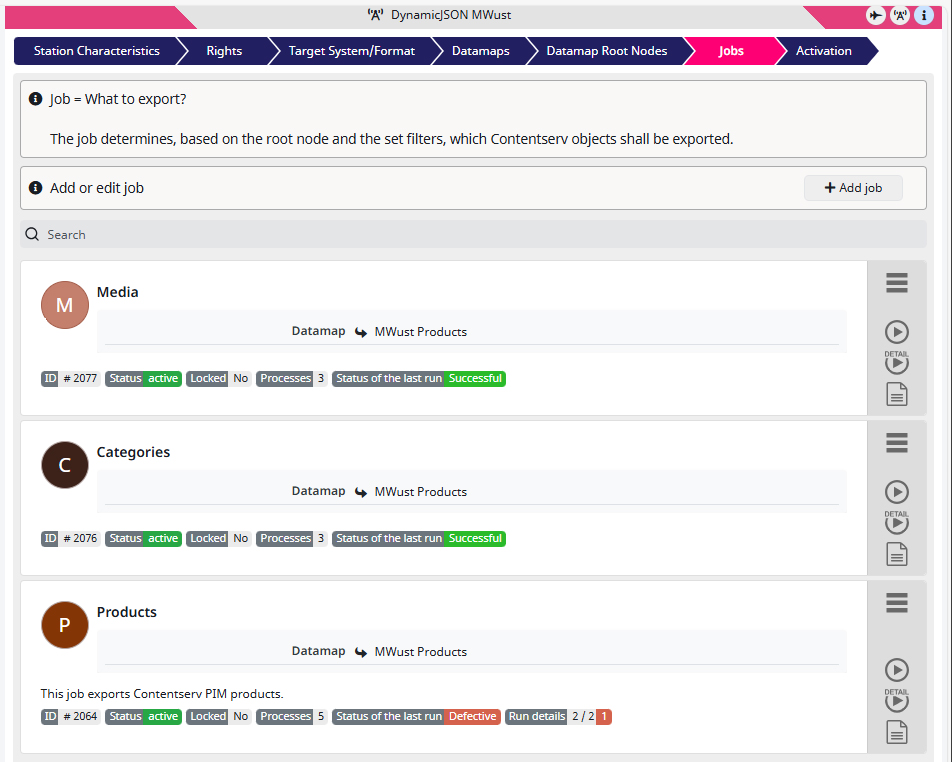
Task: Click the 'Locked No' badge of Categories job
Action: coord(219,539)
